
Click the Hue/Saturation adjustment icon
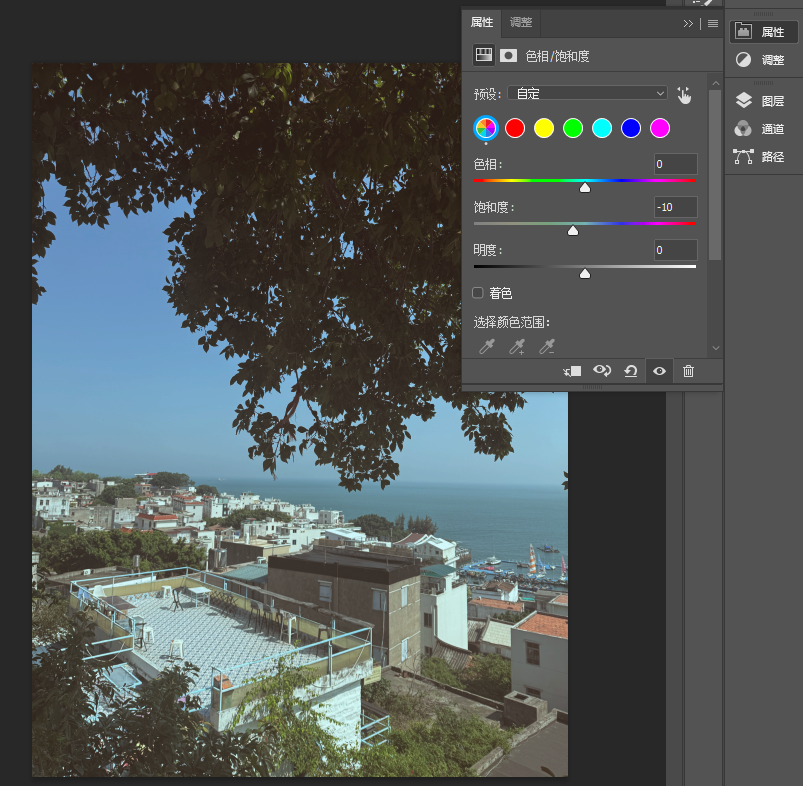[484, 55]
